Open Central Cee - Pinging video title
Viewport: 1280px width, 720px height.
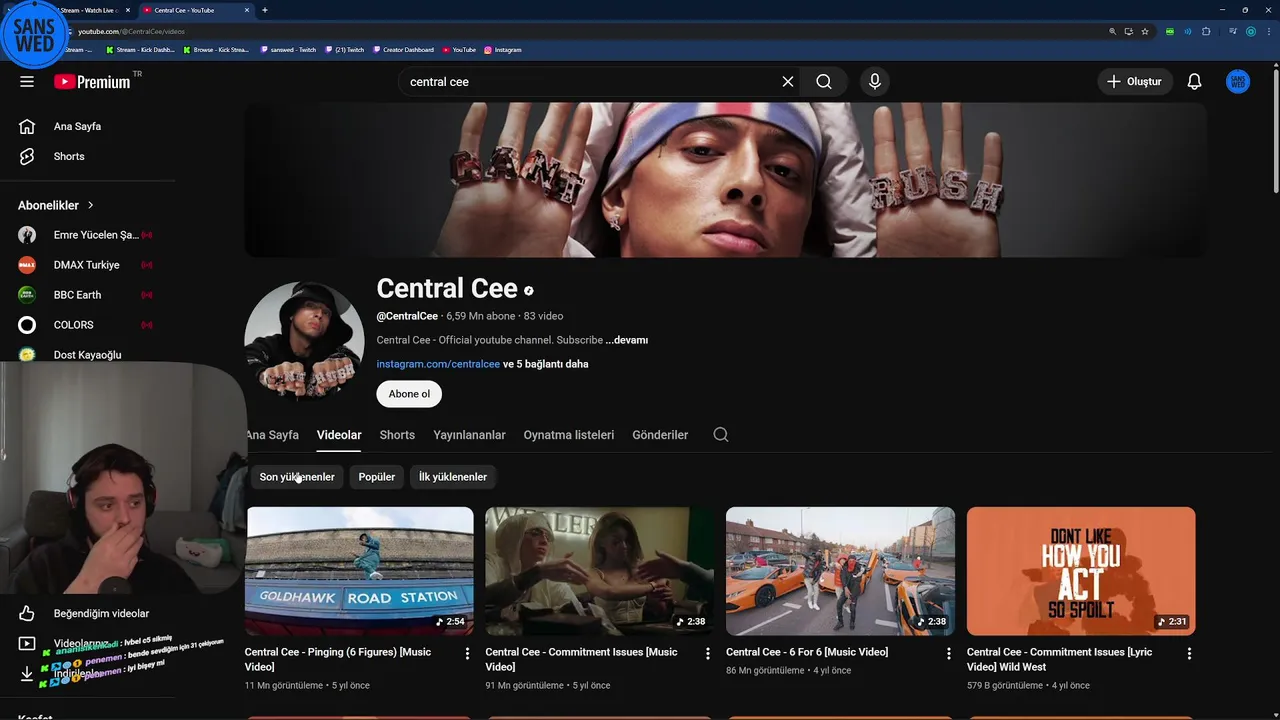[338, 659]
